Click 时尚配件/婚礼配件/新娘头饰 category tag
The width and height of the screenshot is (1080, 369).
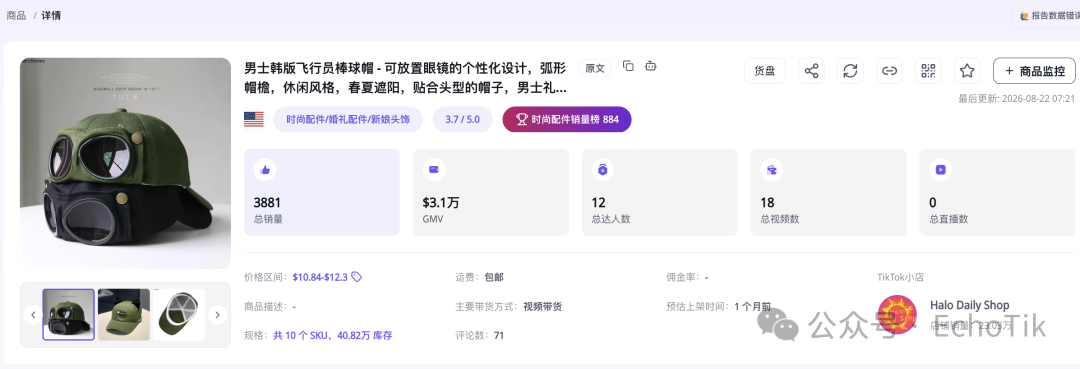pos(348,119)
